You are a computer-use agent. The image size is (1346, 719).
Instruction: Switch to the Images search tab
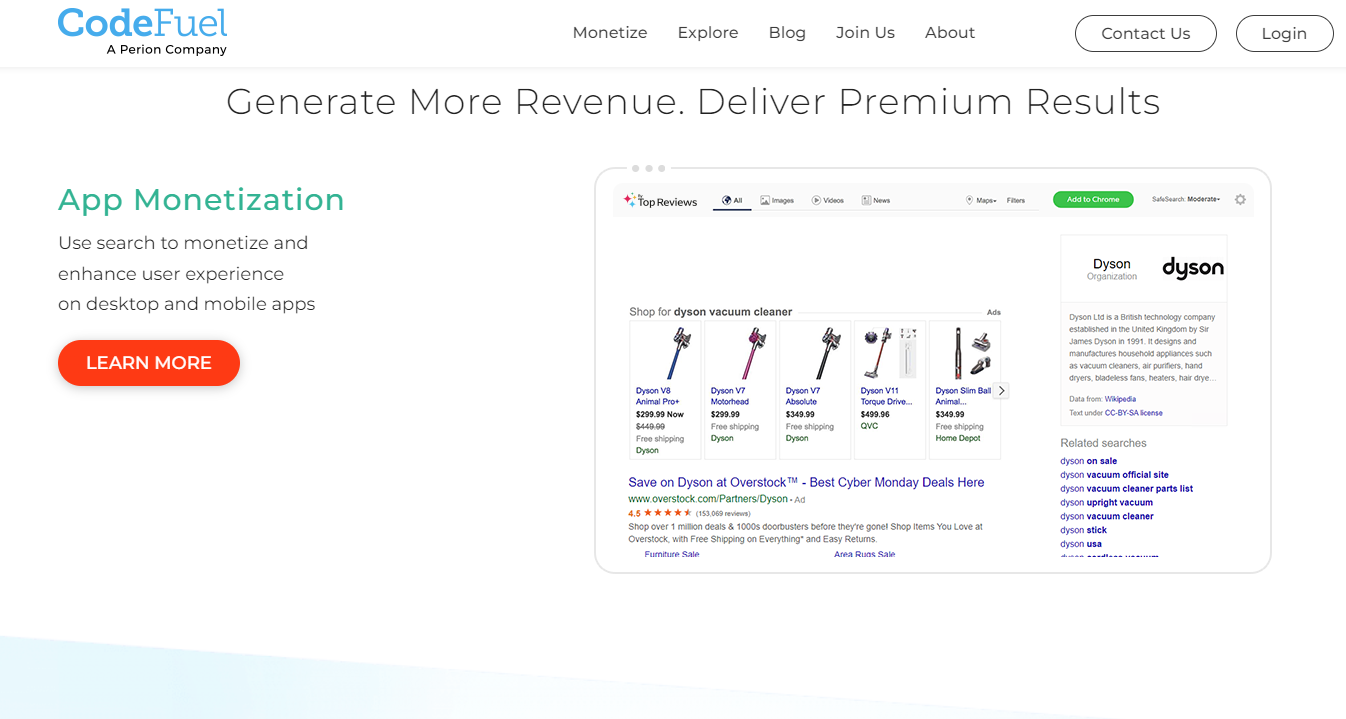777,200
